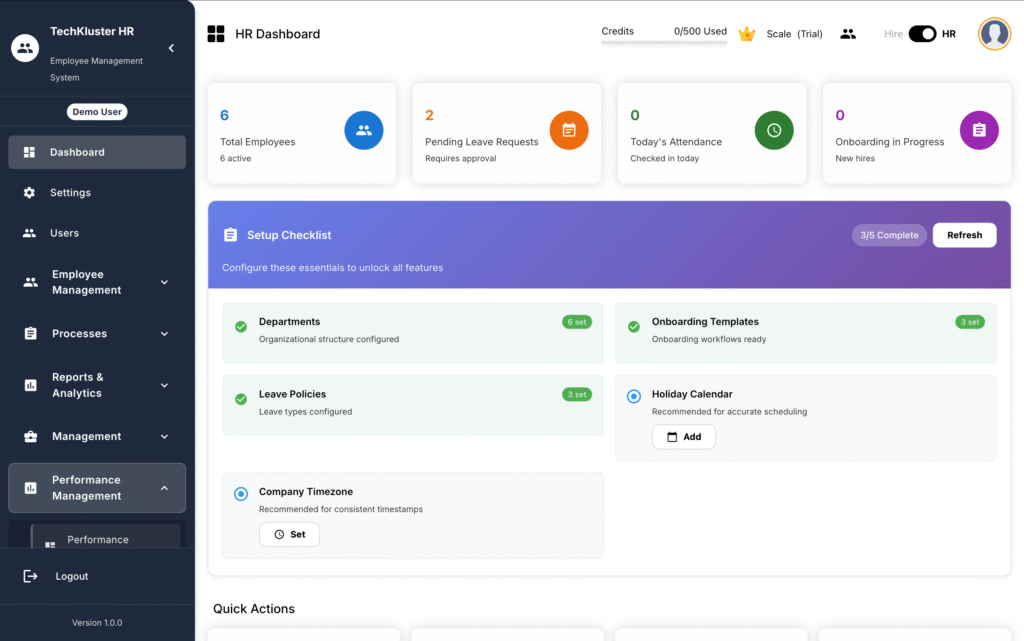Click the HR Dashboard grid icon
The width and height of the screenshot is (1024, 641).
point(216,34)
